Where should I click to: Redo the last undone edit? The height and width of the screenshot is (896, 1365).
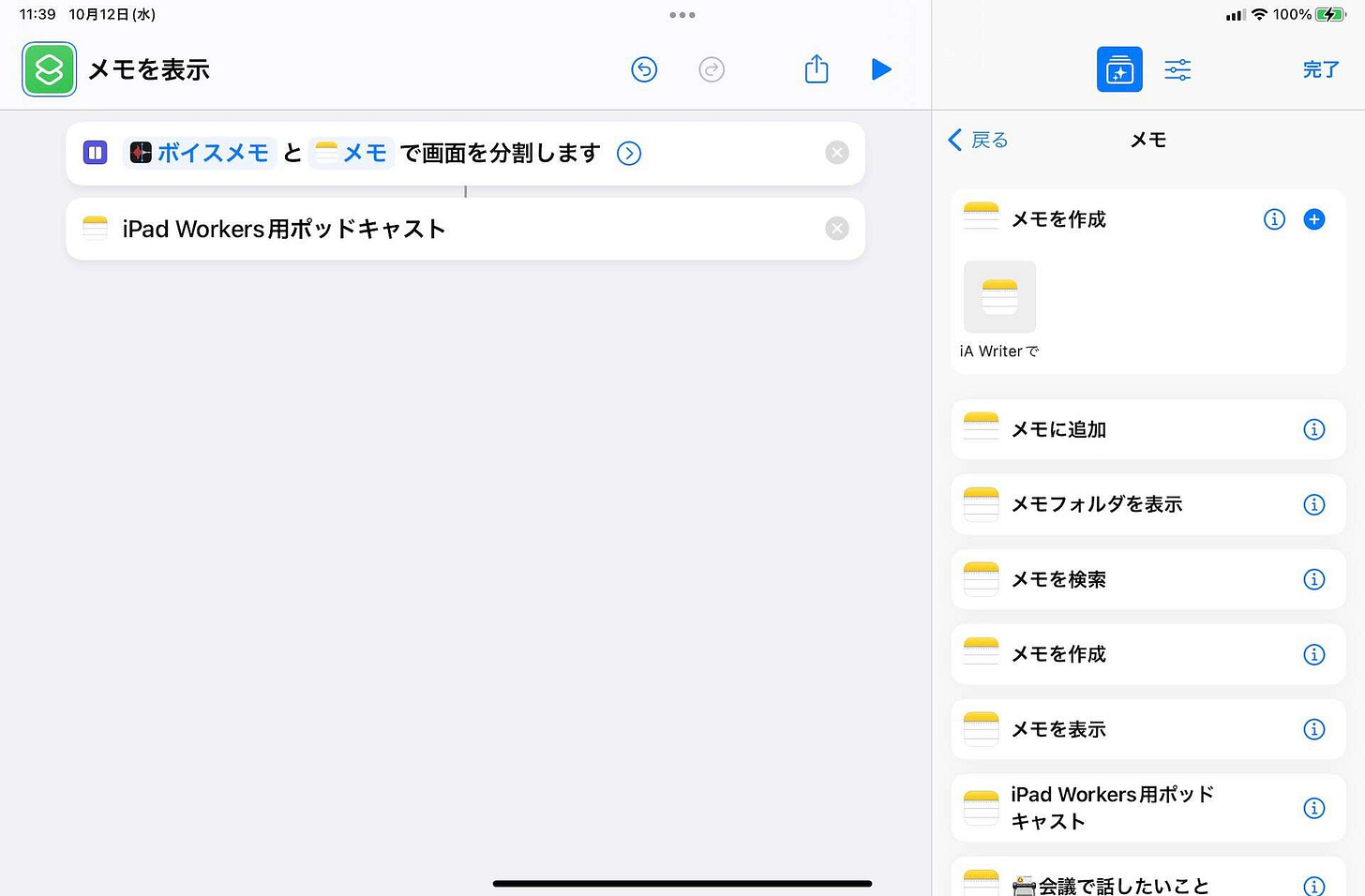(x=712, y=69)
